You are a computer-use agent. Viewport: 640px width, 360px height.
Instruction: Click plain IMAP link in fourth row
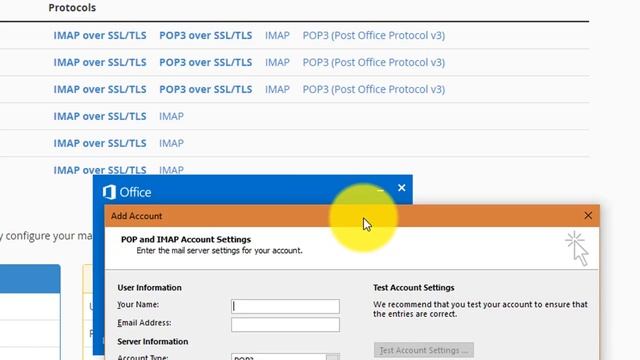pos(171,116)
